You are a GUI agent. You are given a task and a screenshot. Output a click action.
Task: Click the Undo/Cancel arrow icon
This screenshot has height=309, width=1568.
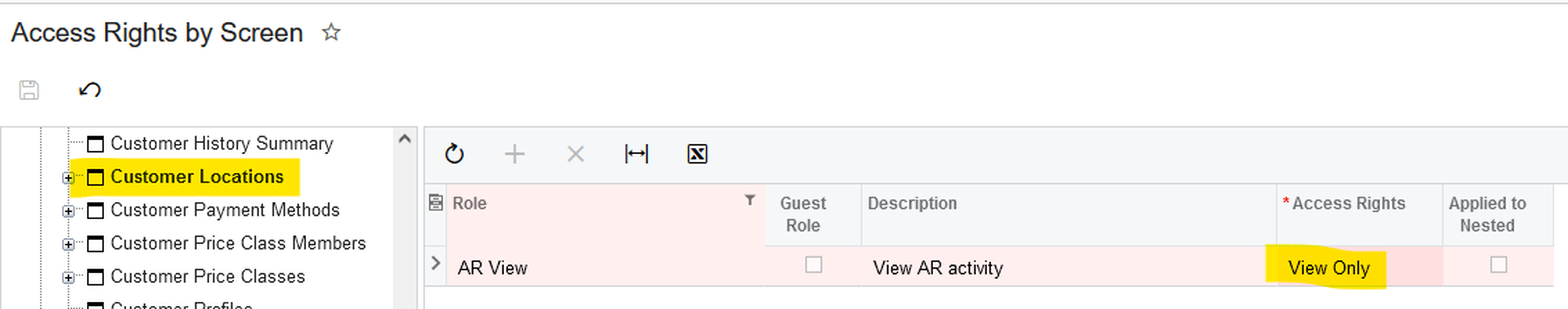tap(89, 90)
